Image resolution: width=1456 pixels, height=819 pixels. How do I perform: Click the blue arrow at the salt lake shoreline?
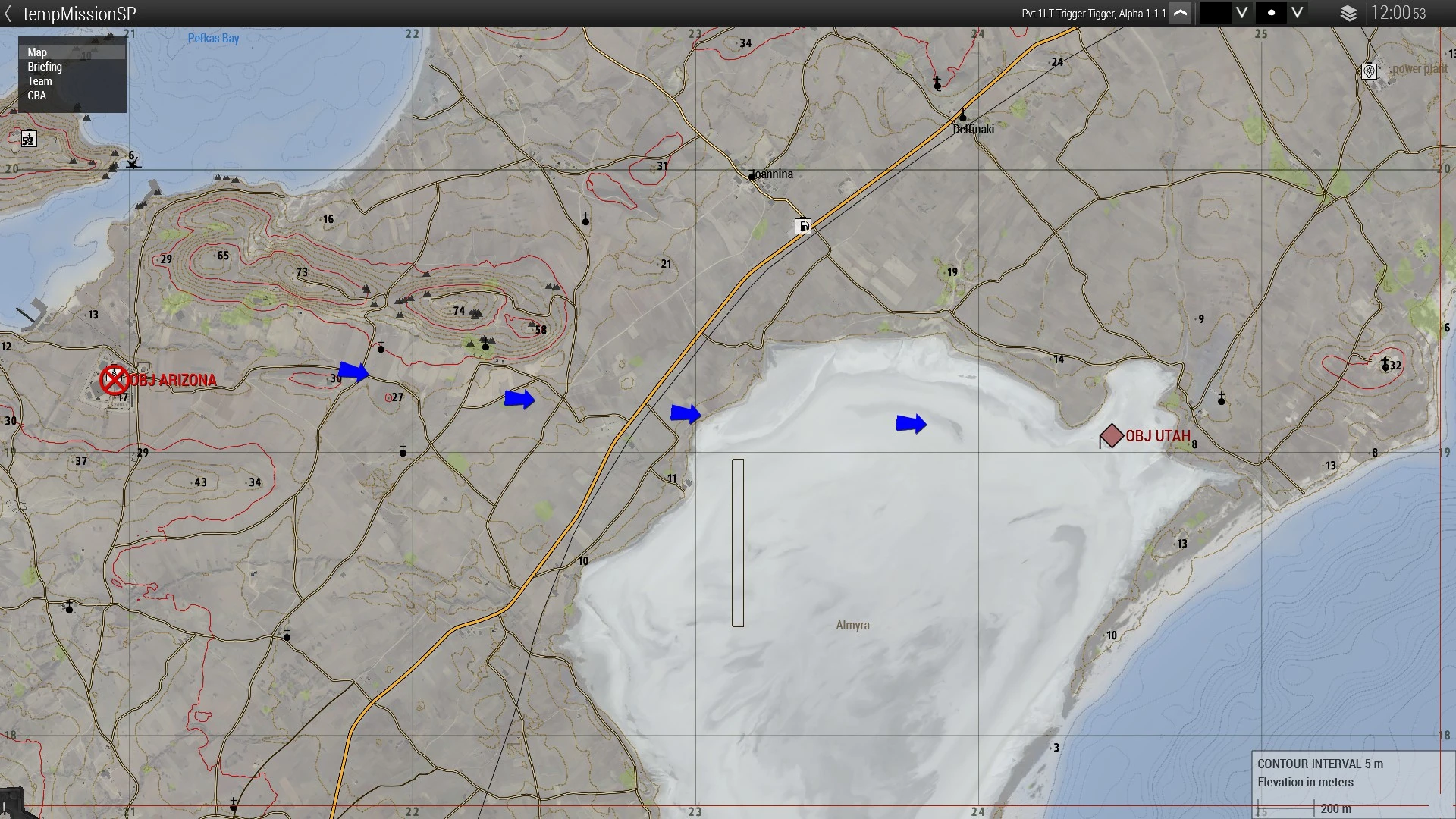[x=686, y=413]
